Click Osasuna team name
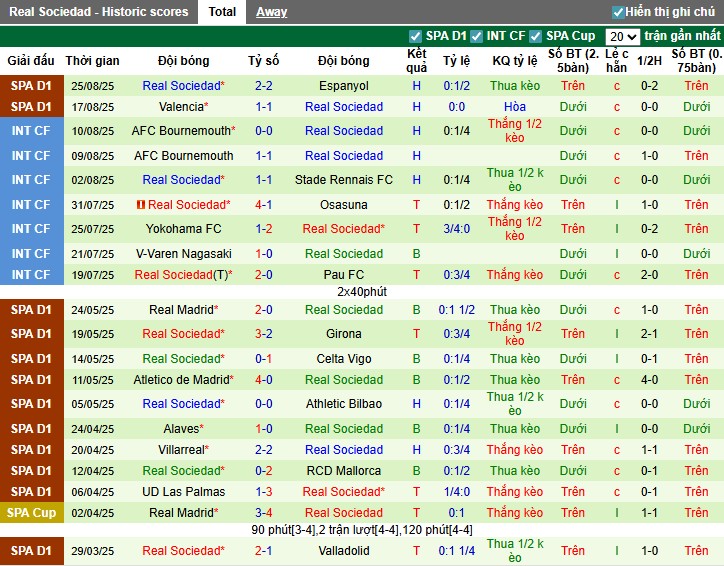The image size is (724, 566). click(x=344, y=205)
